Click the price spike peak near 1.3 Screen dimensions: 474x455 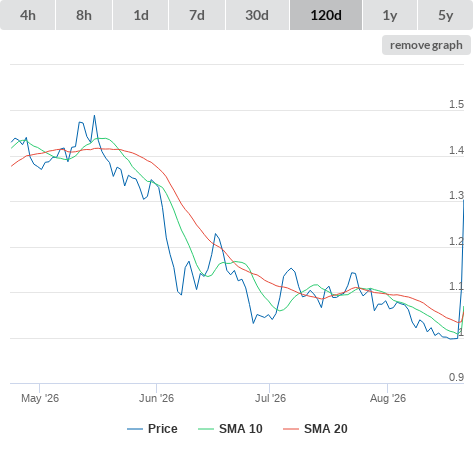pos(464,200)
